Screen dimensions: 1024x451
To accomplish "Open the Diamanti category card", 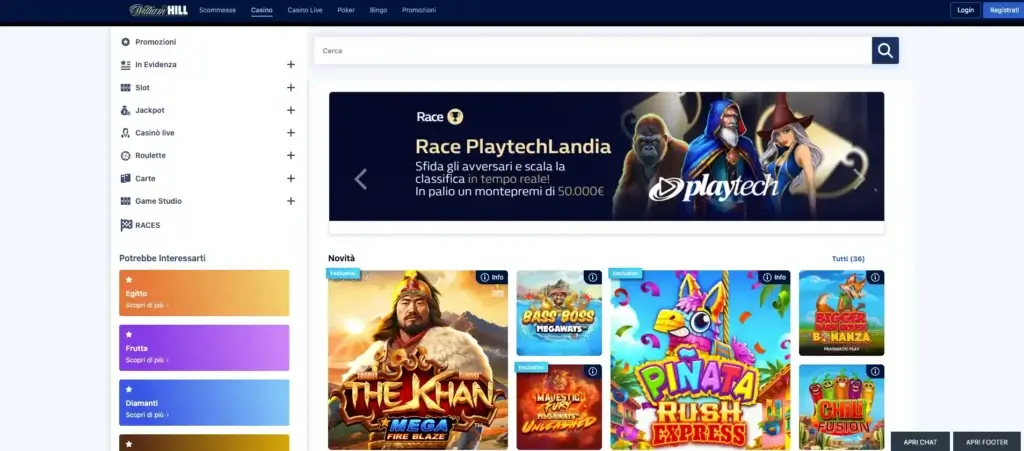I will point(204,403).
